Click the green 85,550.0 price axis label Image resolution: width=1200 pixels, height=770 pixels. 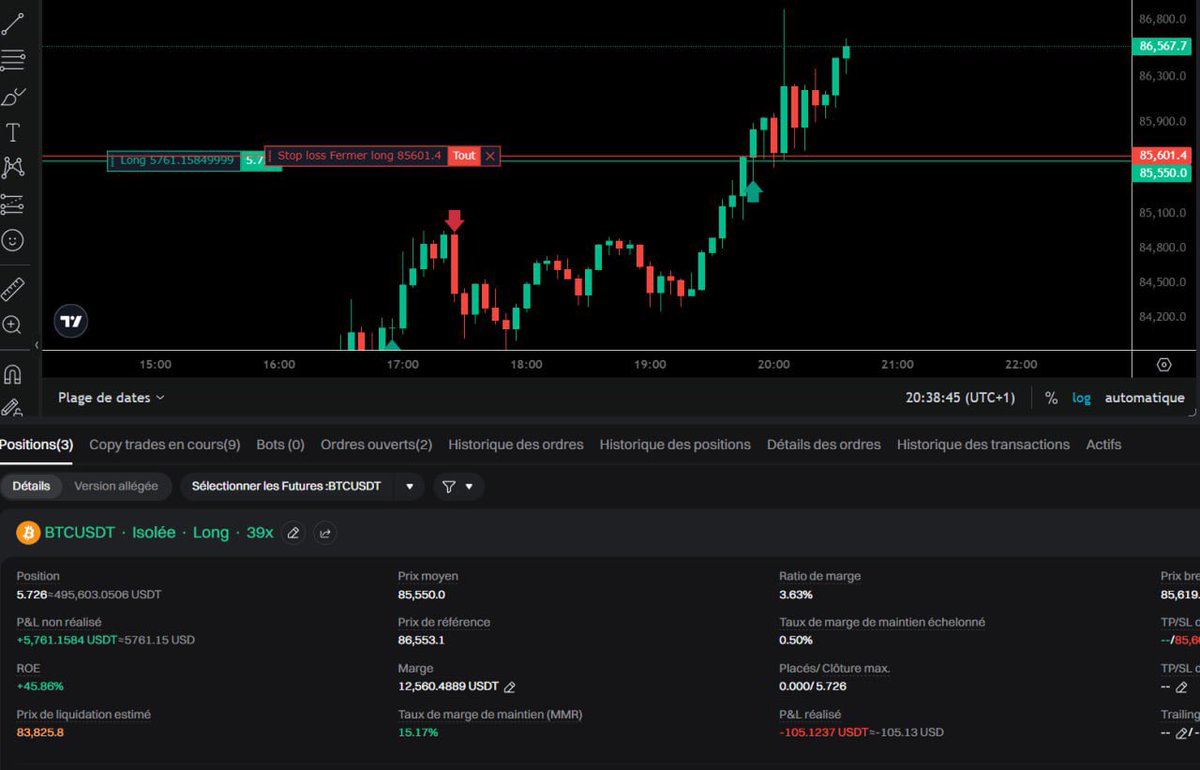1163,173
